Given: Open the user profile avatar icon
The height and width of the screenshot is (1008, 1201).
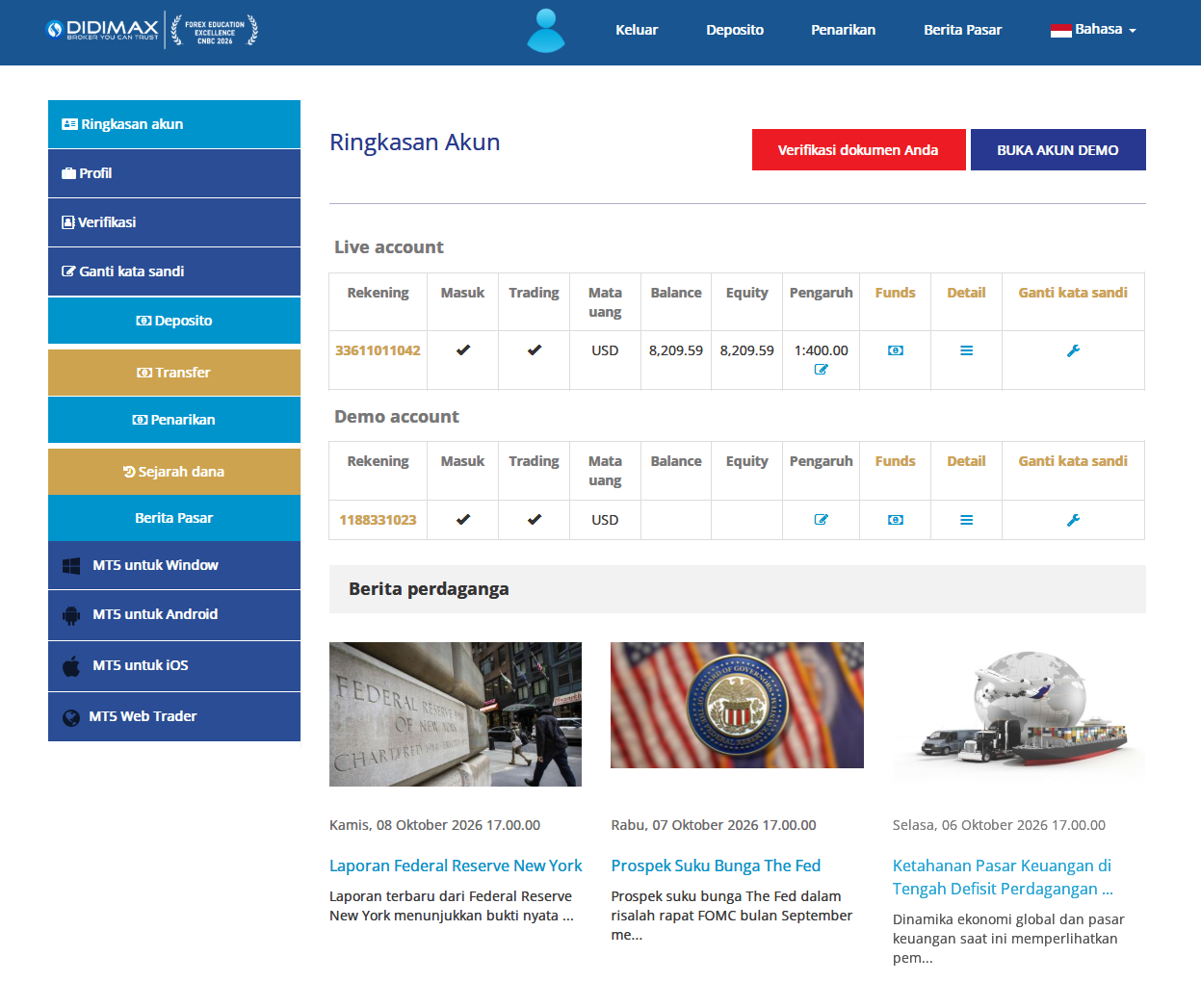Looking at the screenshot, I should [x=546, y=30].
